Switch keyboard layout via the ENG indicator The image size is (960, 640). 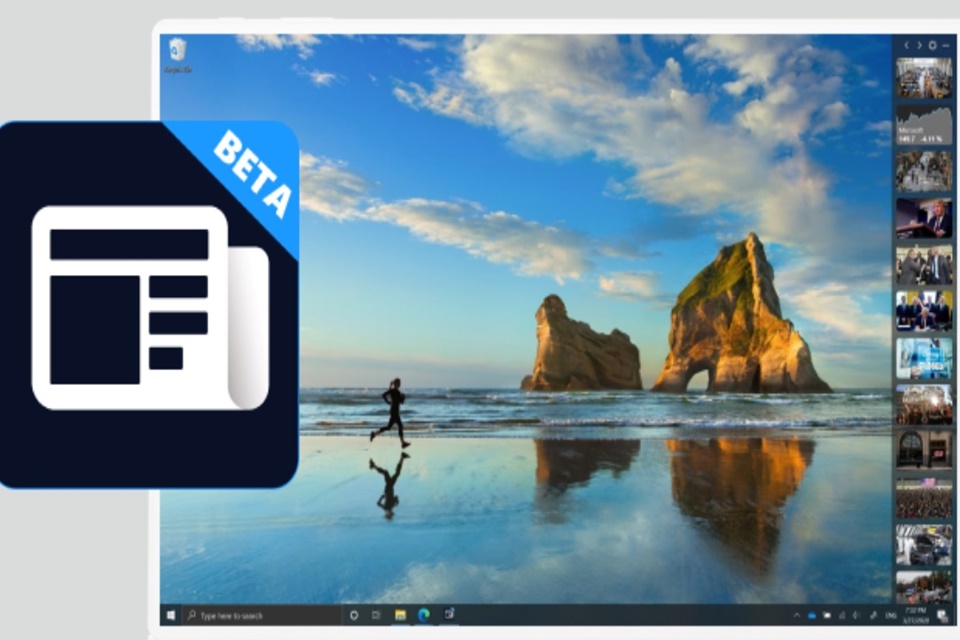(891, 615)
